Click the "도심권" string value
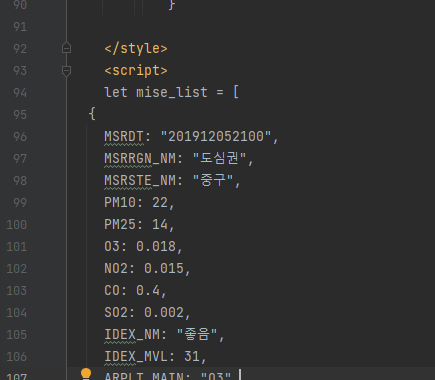 220,159
